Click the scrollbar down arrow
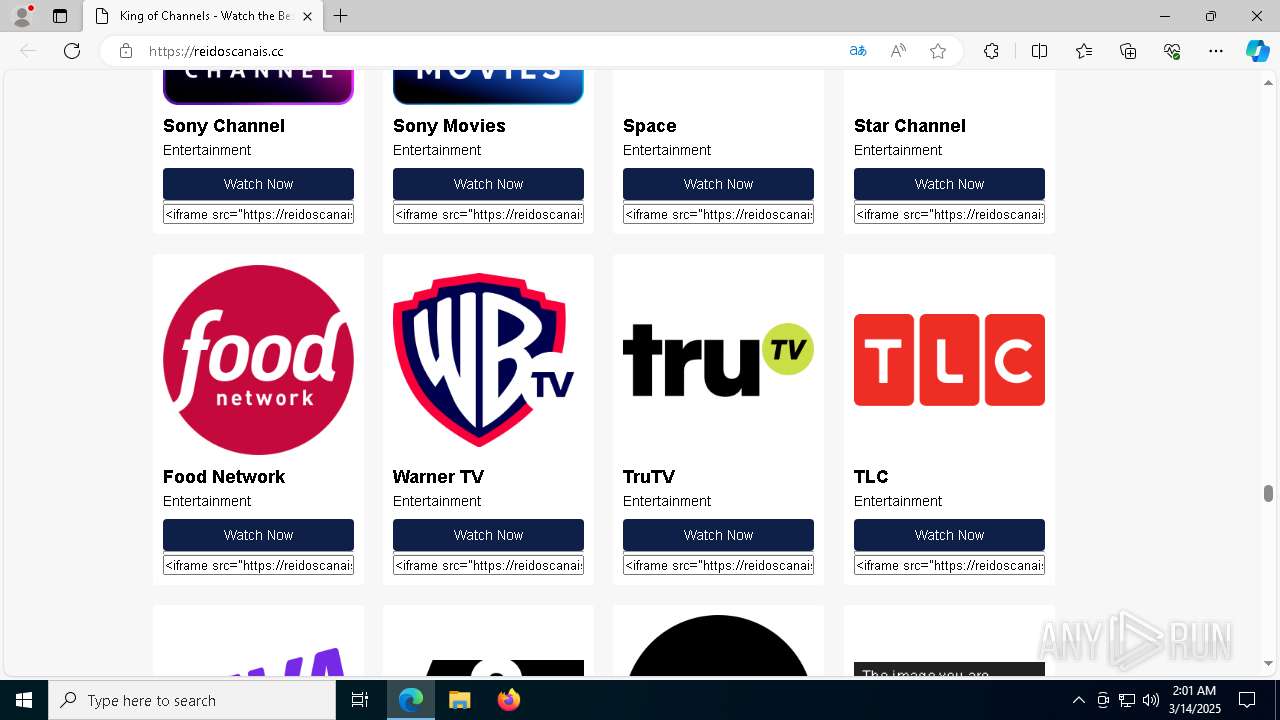Image resolution: width=1280 pixels, height=720 pixels. point(1268,663)
